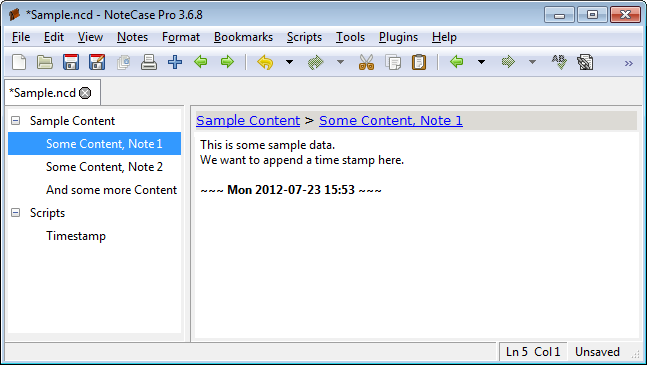Select the Timestamp script note
The height and width of the screenshot is (365, 647).
76,236
